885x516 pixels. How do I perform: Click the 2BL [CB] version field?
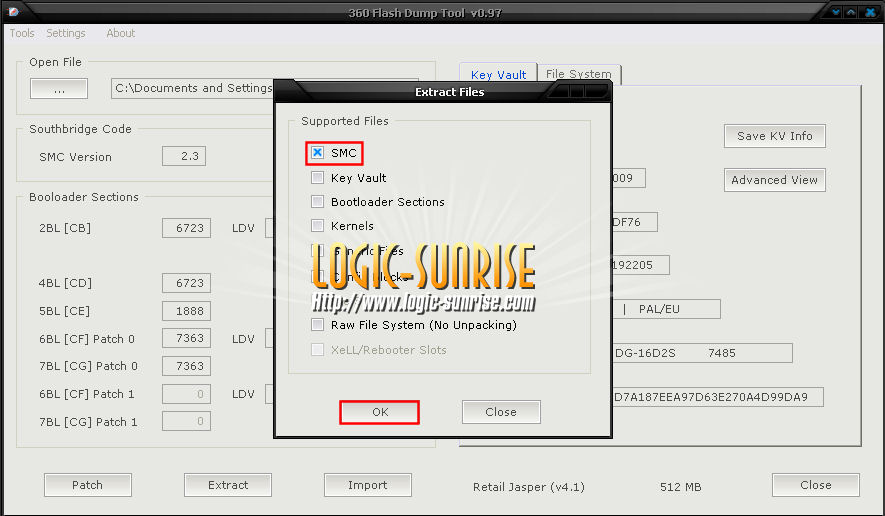186,228
